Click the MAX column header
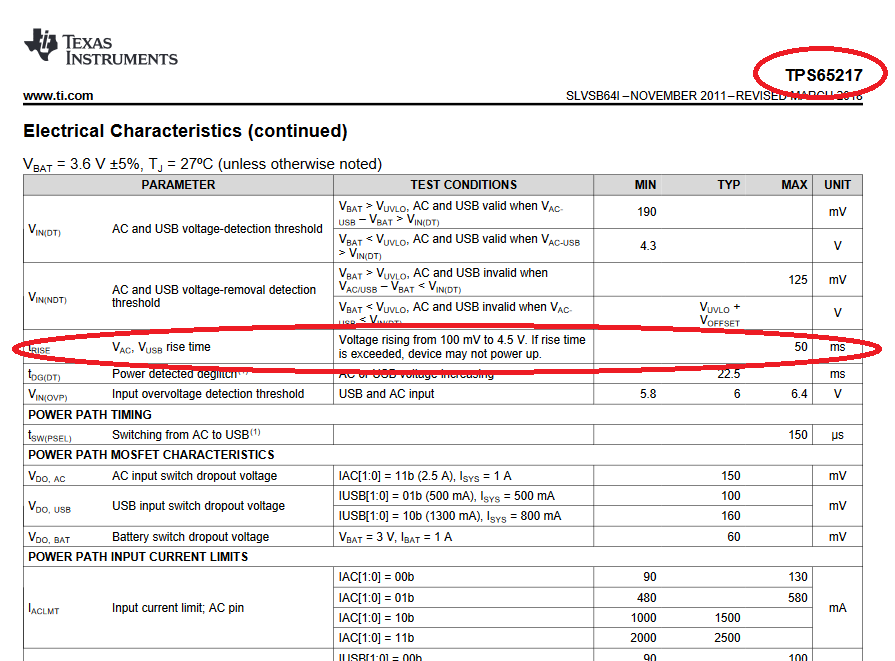This screenshot has height=661, width=895. (794, 185)
